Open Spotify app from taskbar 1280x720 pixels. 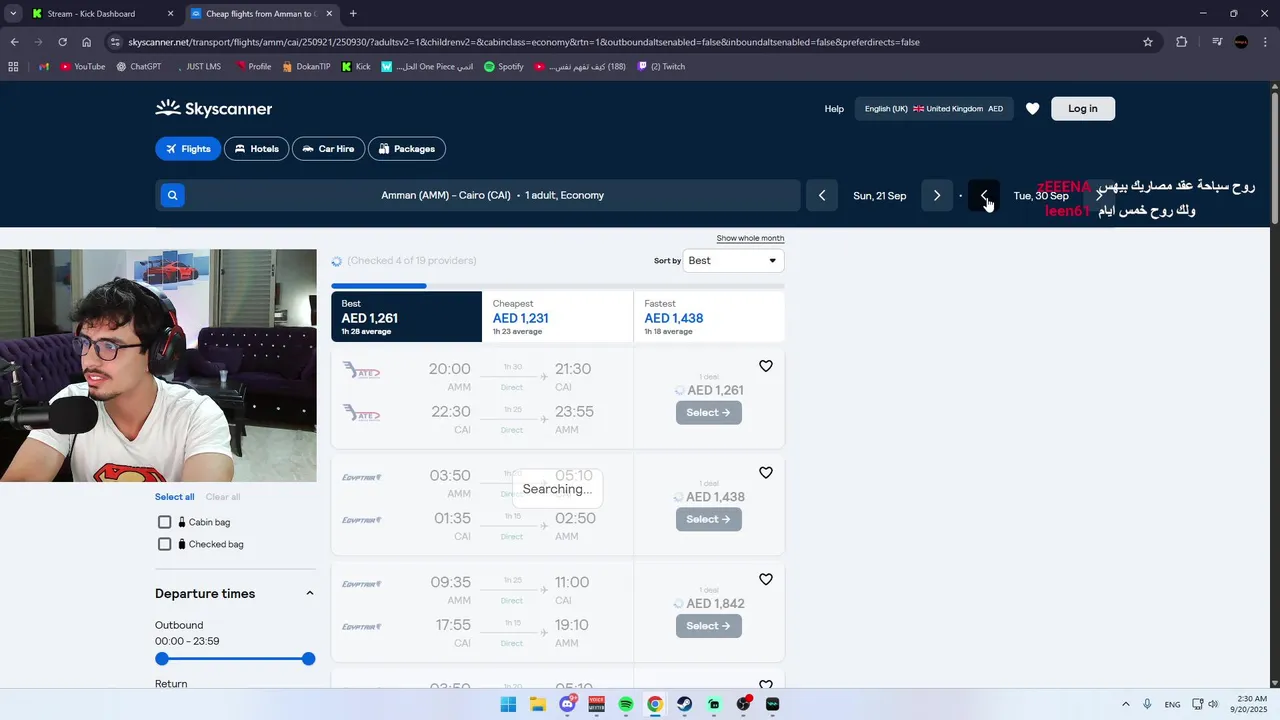[x=626, y=704]
